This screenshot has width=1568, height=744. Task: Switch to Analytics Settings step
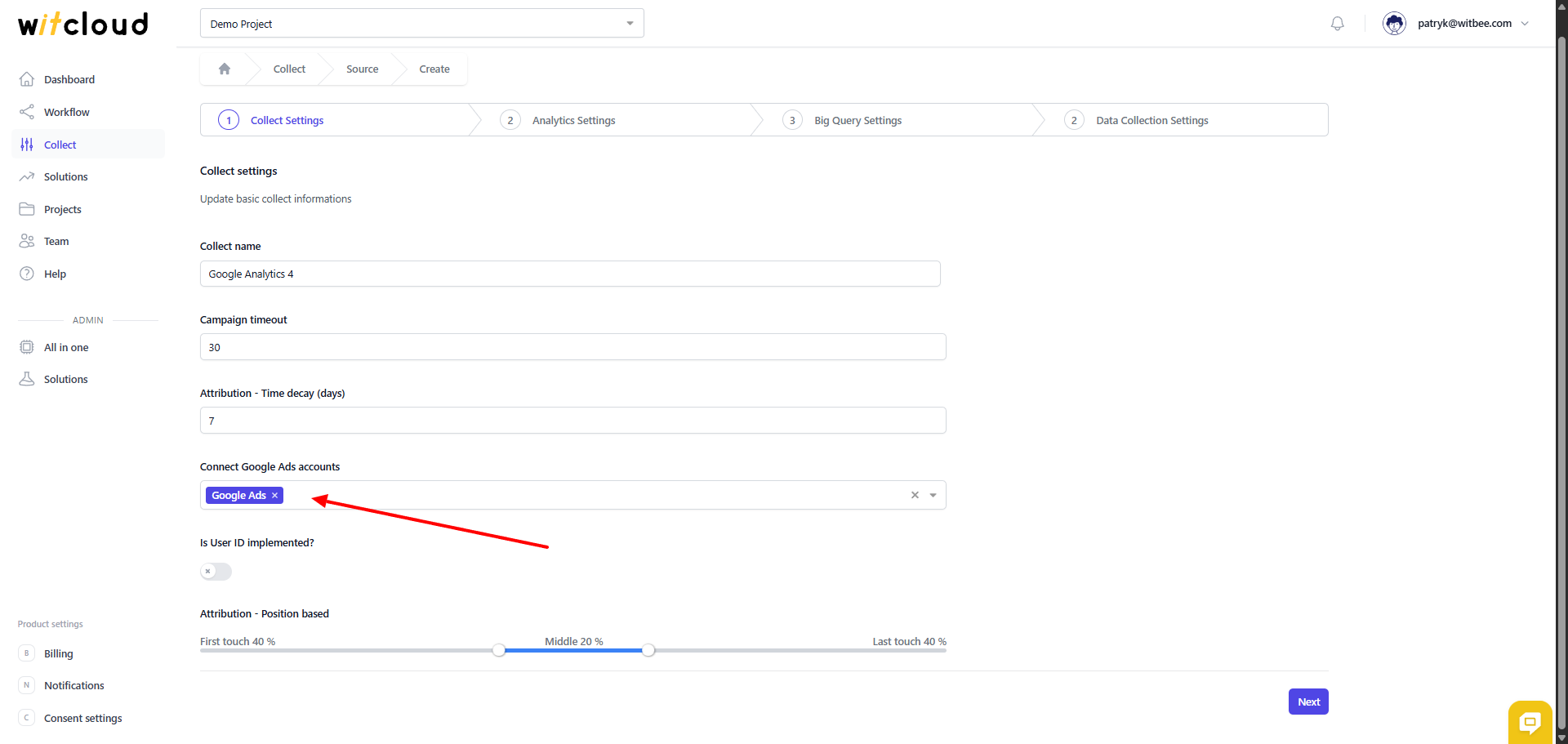[x=573, y=121]
